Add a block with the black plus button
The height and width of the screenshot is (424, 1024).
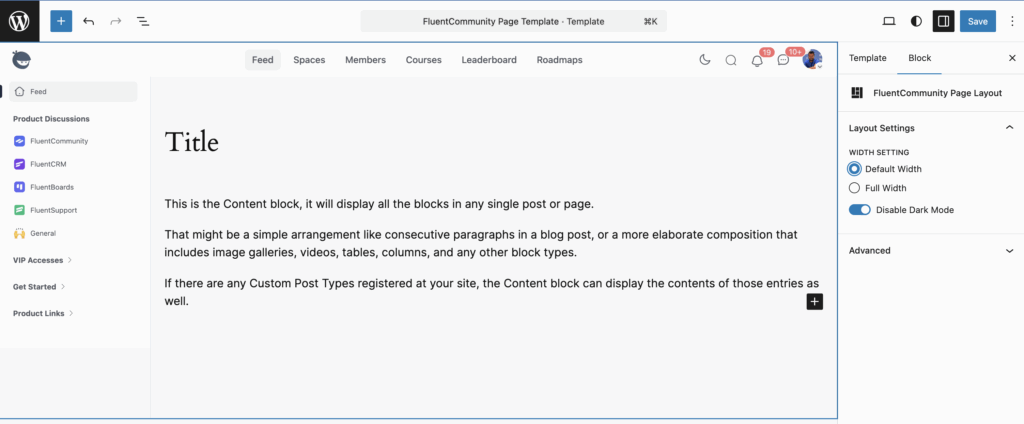click(814, 302)
